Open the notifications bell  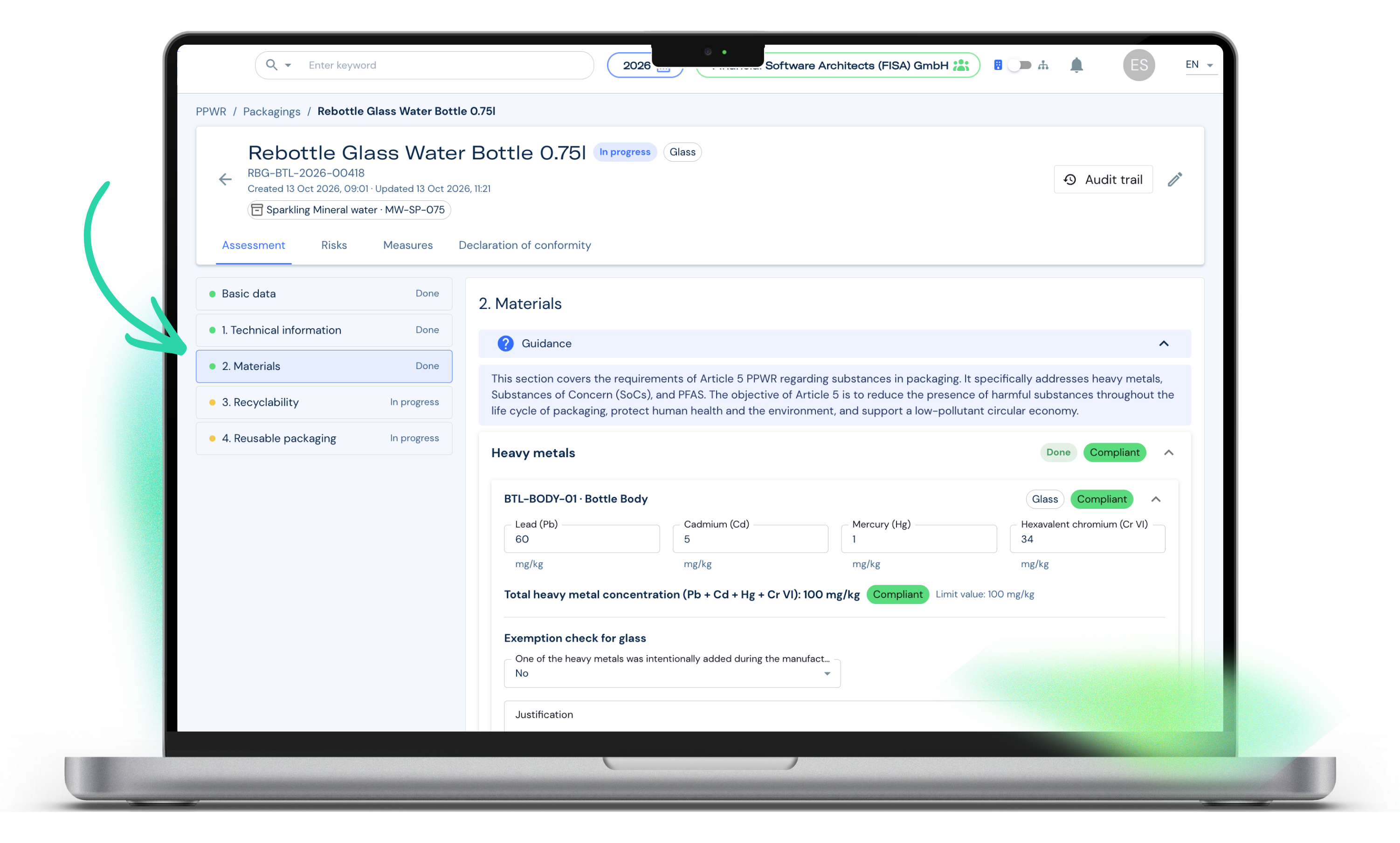1076,65
